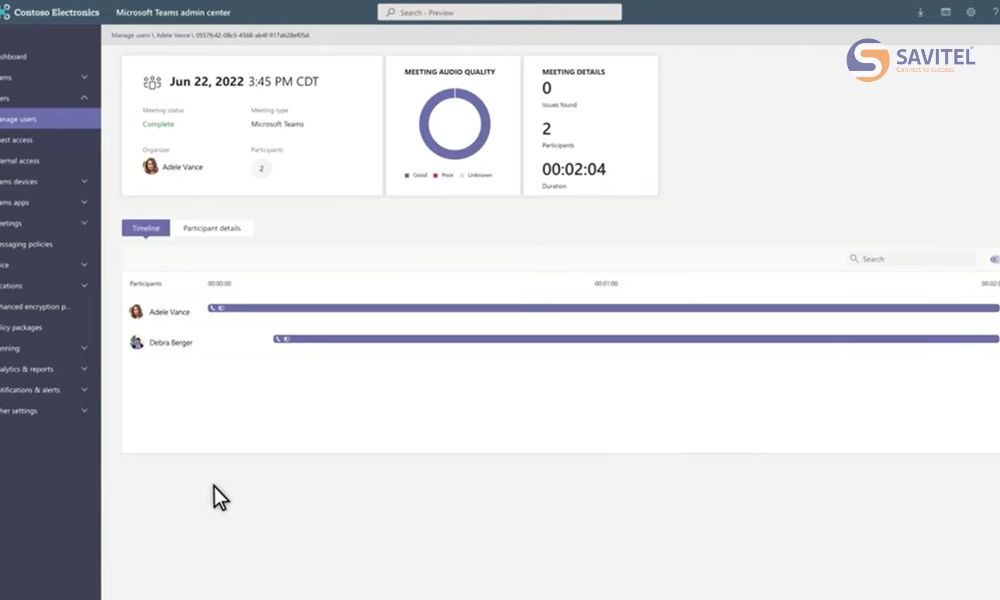Click the 00:00:00 timeline marker
This screenshot has width=1000, height=600.
pyautogui.click(x=219, y=284)
